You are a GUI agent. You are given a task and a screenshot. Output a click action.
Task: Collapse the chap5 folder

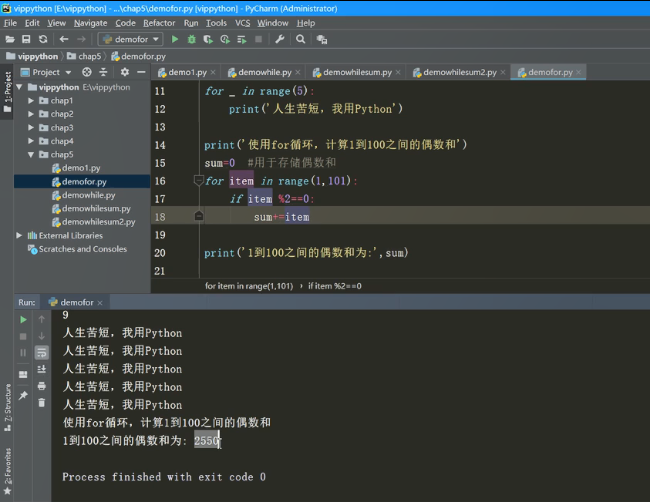click(31, 155)
